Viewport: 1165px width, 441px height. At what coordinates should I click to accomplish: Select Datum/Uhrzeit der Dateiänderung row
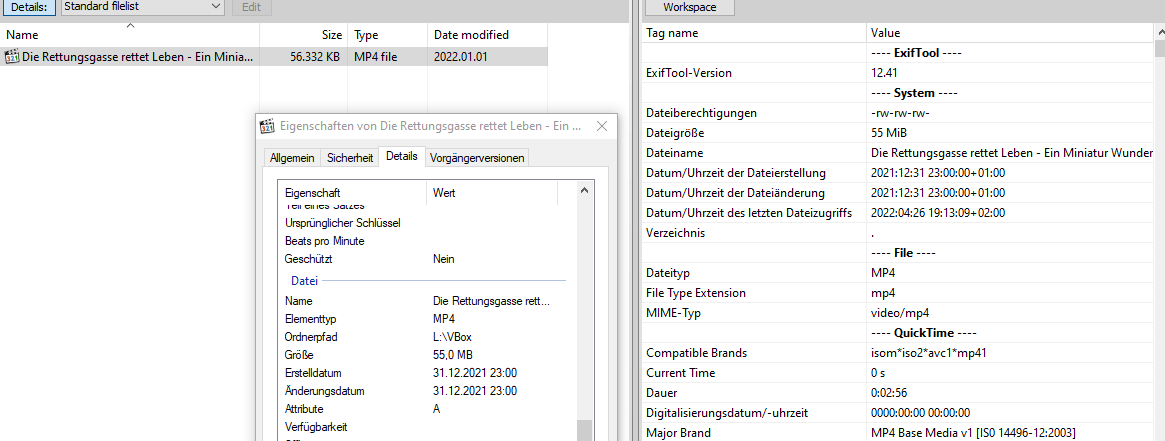(898, 193)
